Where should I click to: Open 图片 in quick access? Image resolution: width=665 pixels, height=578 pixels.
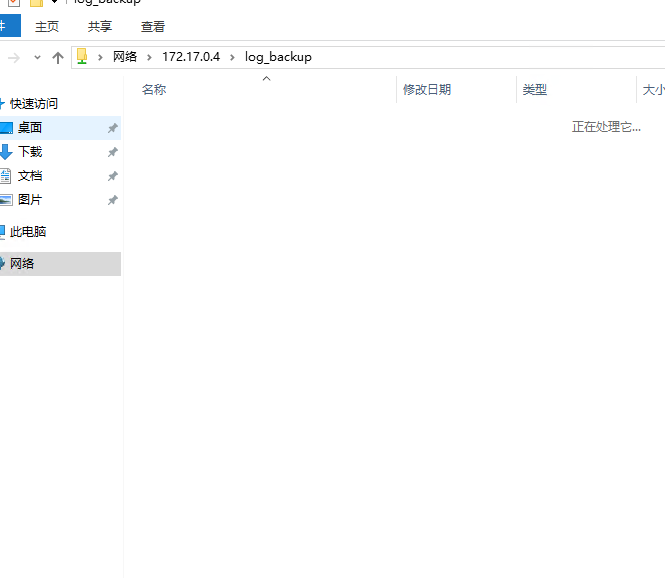30,200
